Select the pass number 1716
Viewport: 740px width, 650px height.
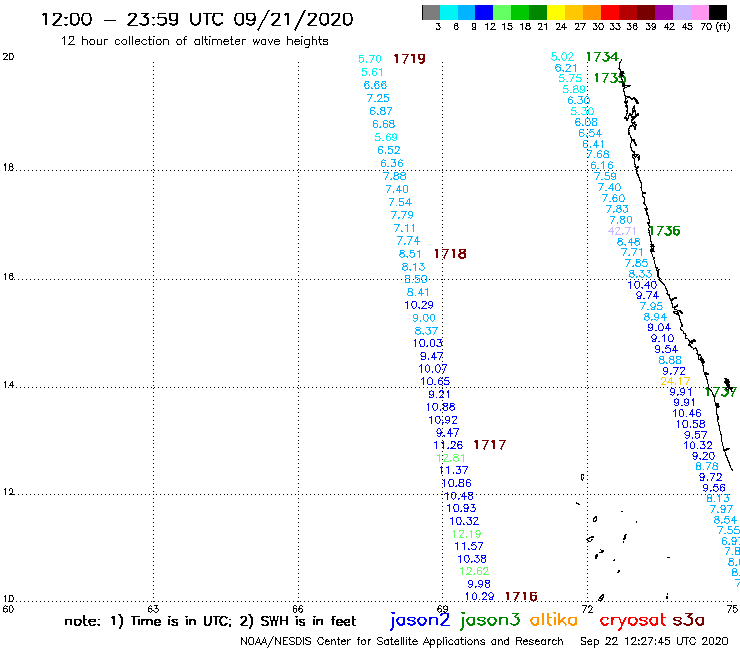(521, 597)
